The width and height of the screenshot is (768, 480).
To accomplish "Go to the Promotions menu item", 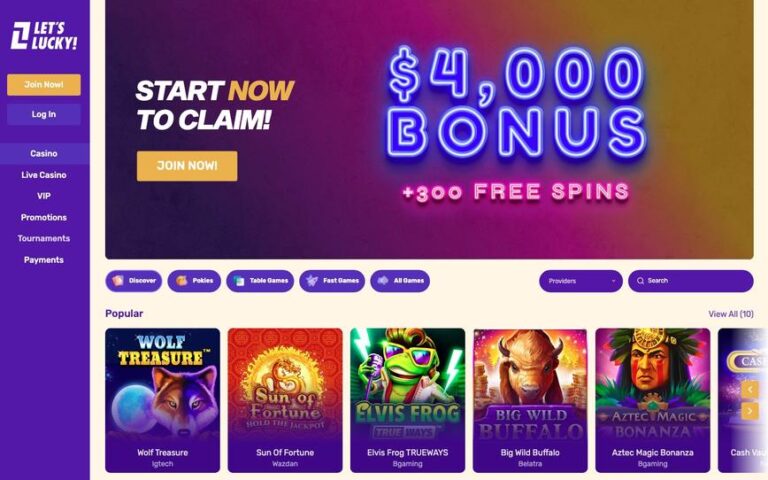I will [44, 217].
